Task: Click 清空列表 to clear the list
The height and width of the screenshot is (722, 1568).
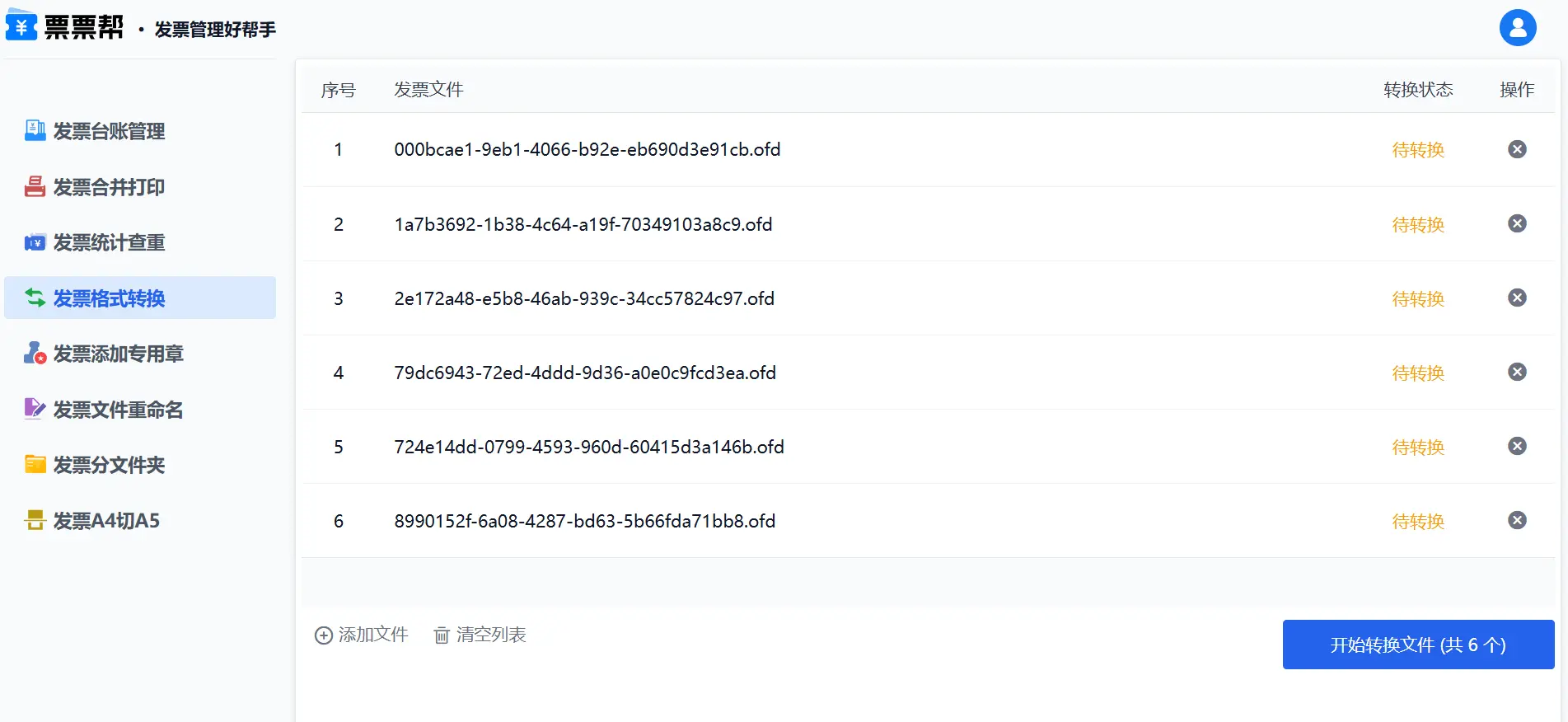Action: pos(480,635)
